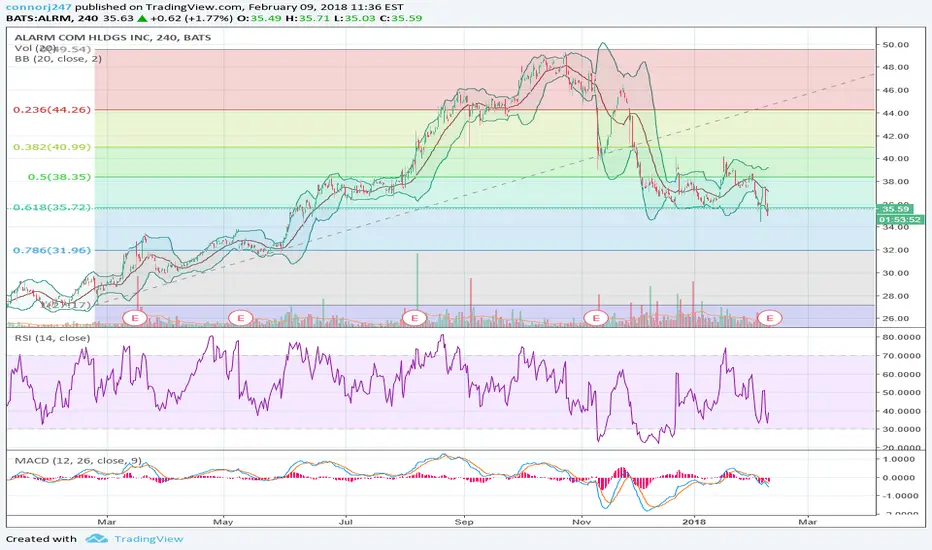The width and height of the screenshot is (932, 550).
Task: Click the Jul label on the time axis
Action: pos(346,522)
